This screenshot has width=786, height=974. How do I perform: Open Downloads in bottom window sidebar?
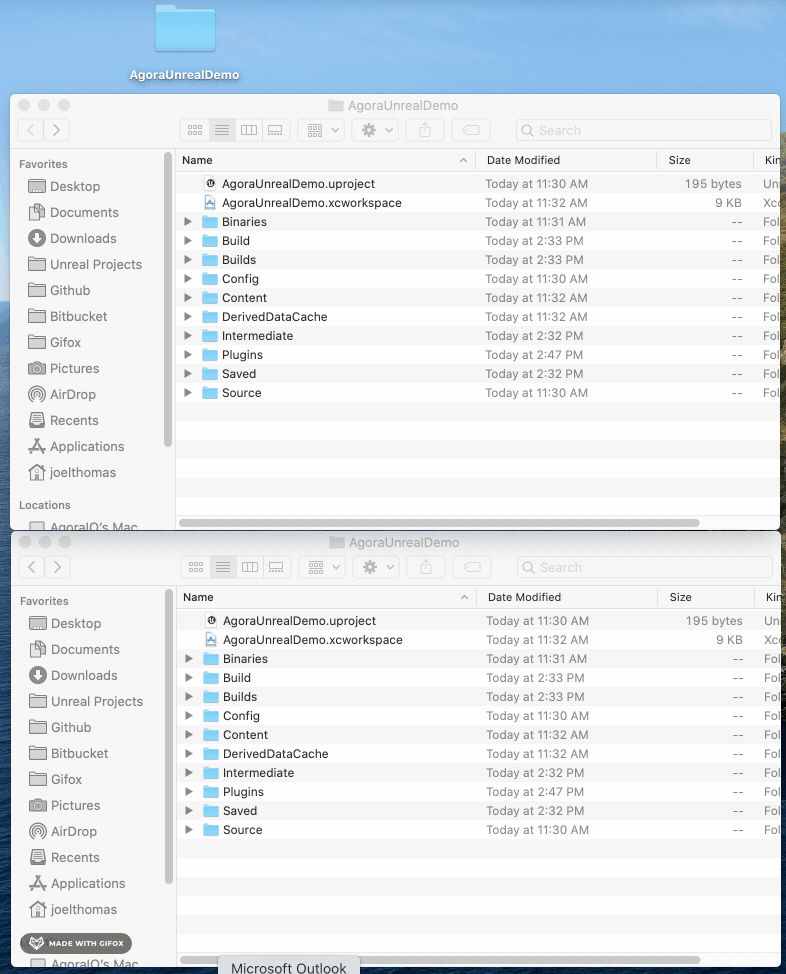click(x=73, y=676)
